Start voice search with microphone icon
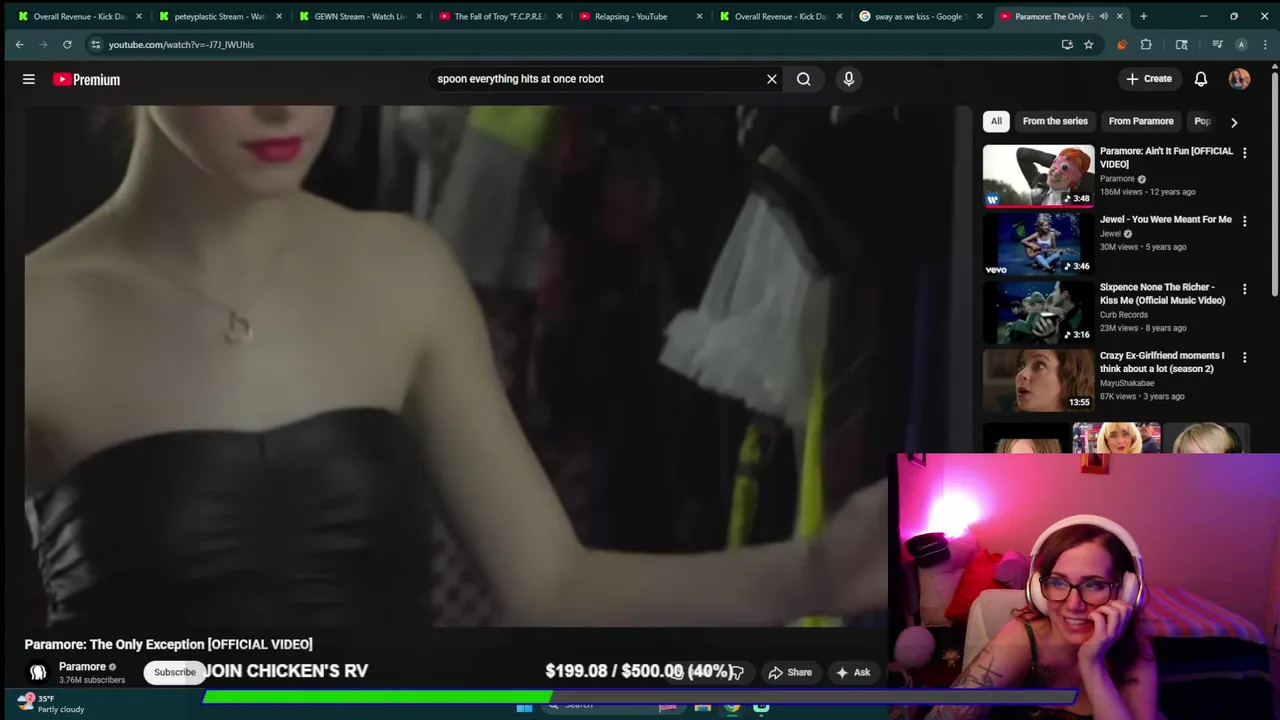The height and width of the screenshot is (720, 1280). pyautogui.click(x=849, y=79)
